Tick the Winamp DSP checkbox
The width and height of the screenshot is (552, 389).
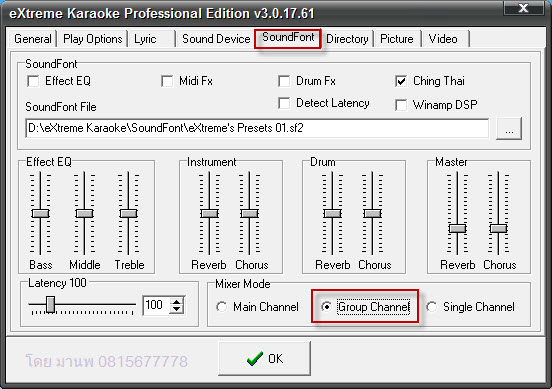[x=401, y=105]
